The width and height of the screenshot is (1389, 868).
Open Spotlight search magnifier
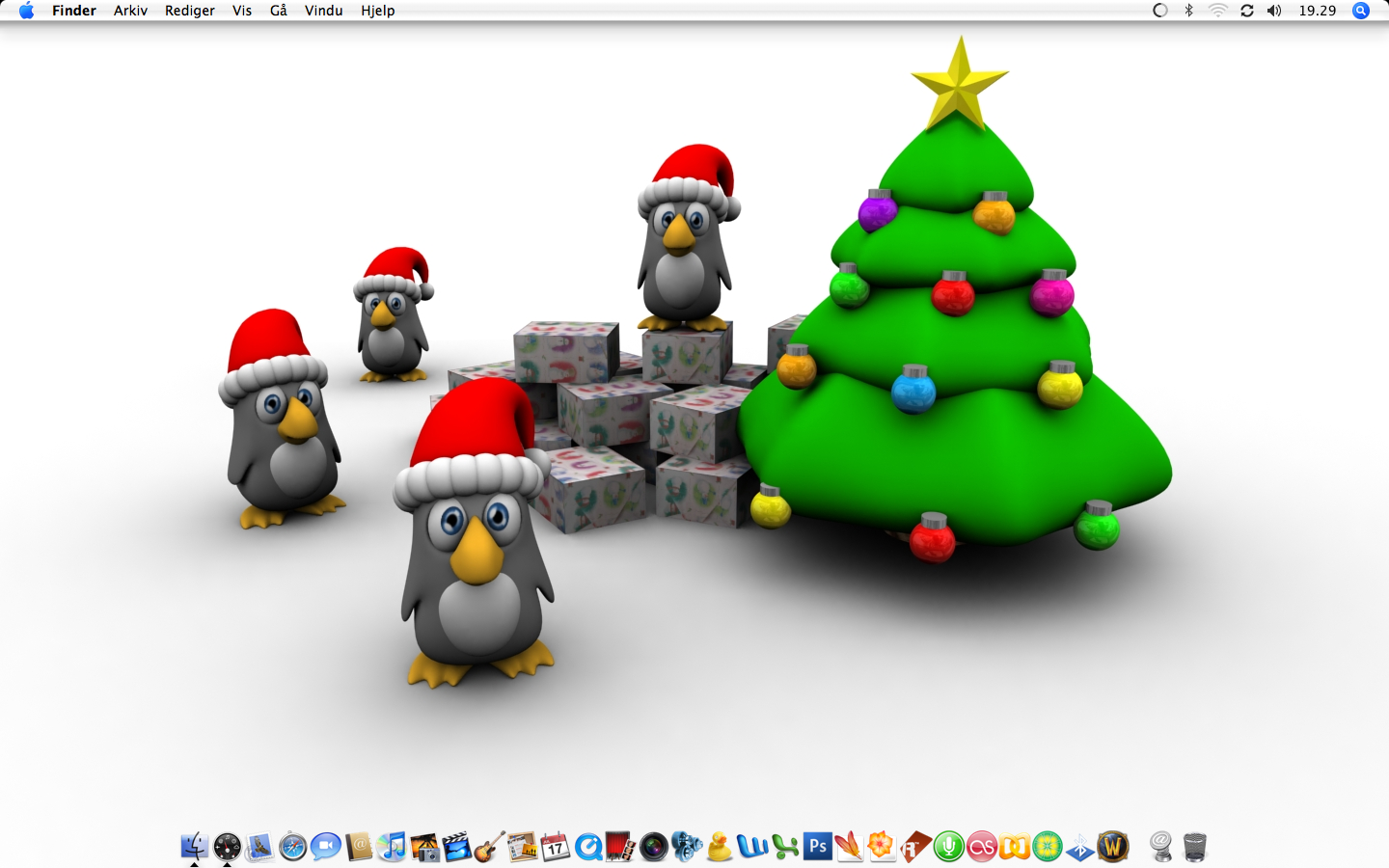tap(1361, 11)
